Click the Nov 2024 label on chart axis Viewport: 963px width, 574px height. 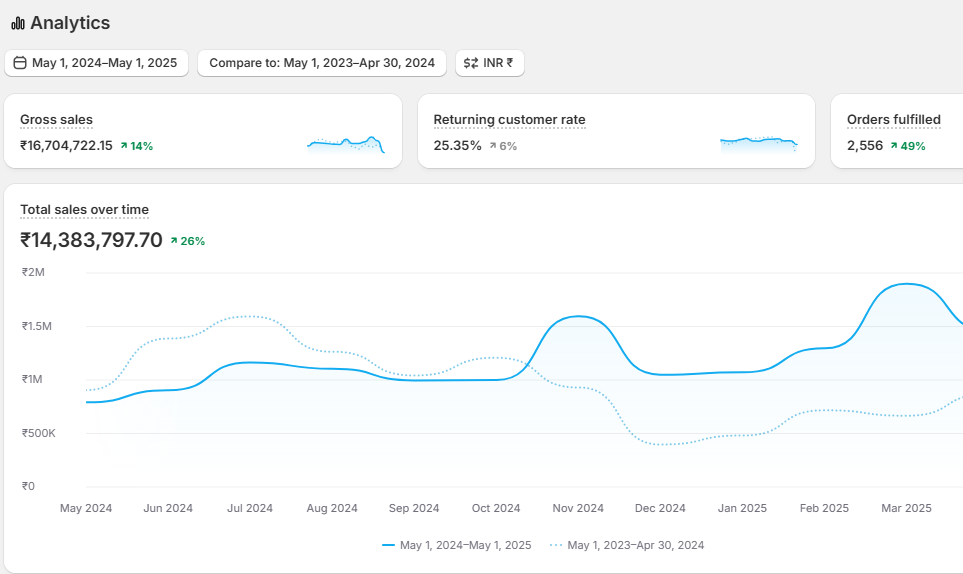coord(578,508)
